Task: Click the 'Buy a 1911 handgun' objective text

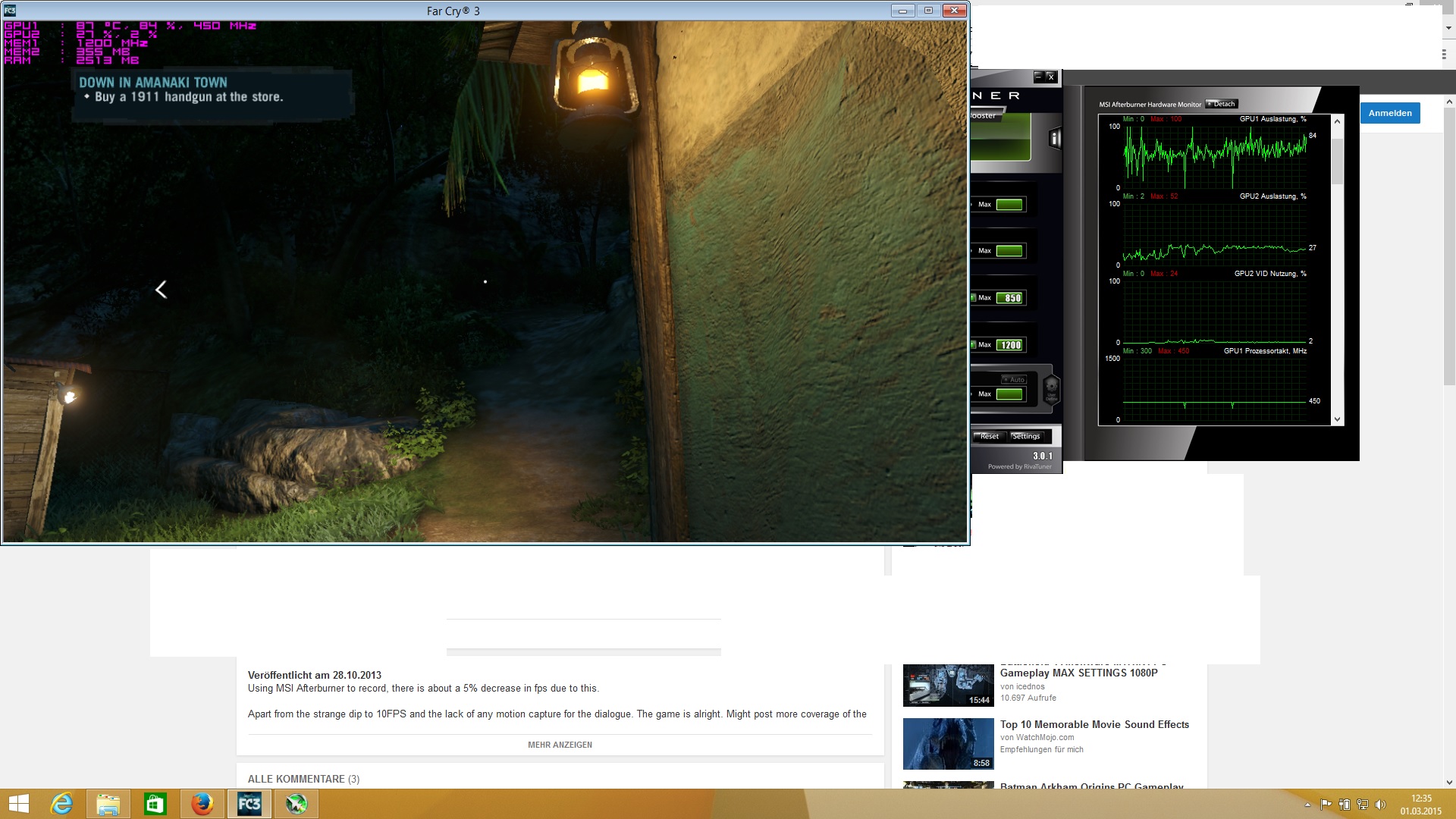Action: pos(188,97)
